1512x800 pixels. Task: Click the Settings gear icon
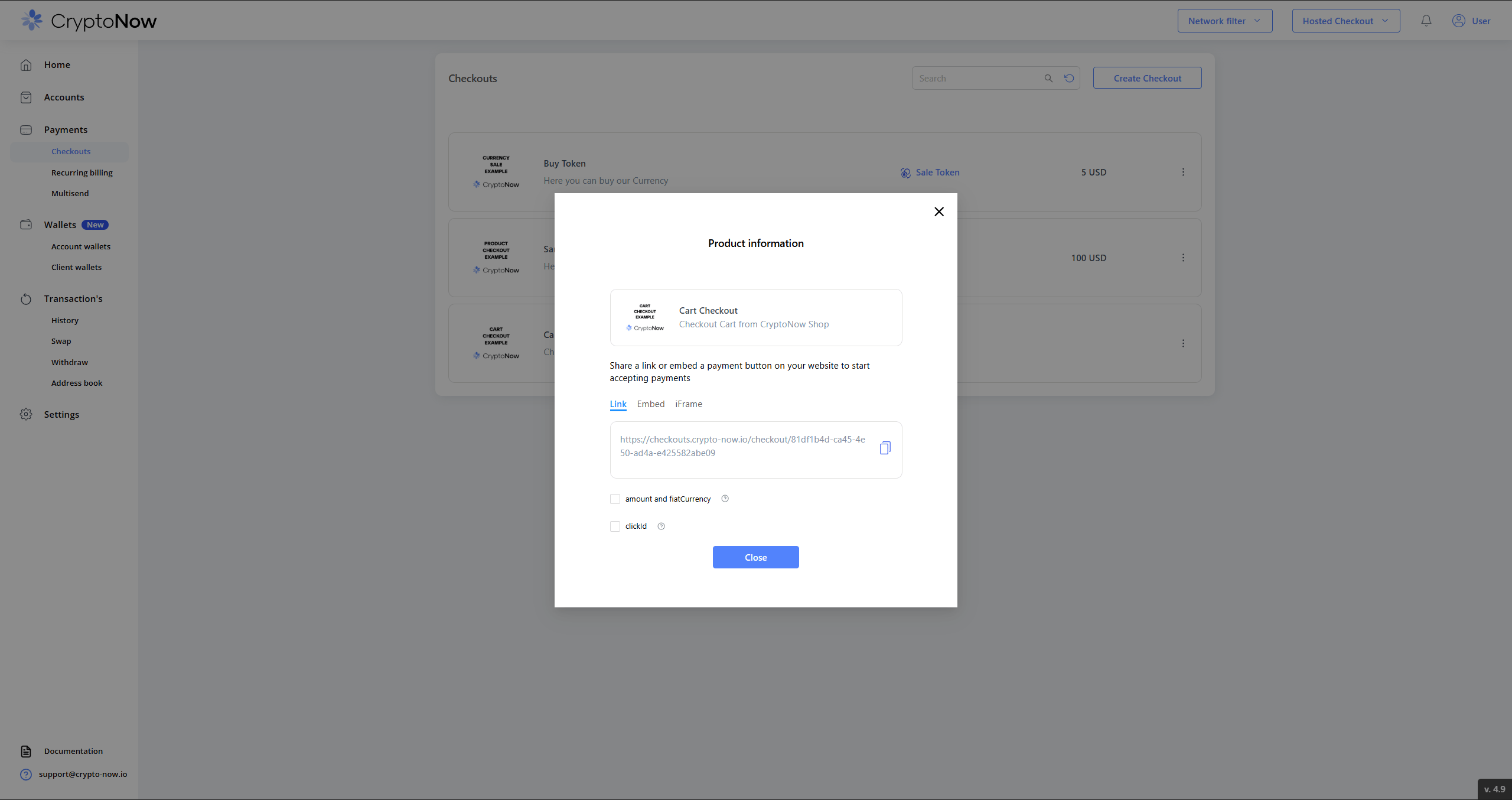[26, 414]
